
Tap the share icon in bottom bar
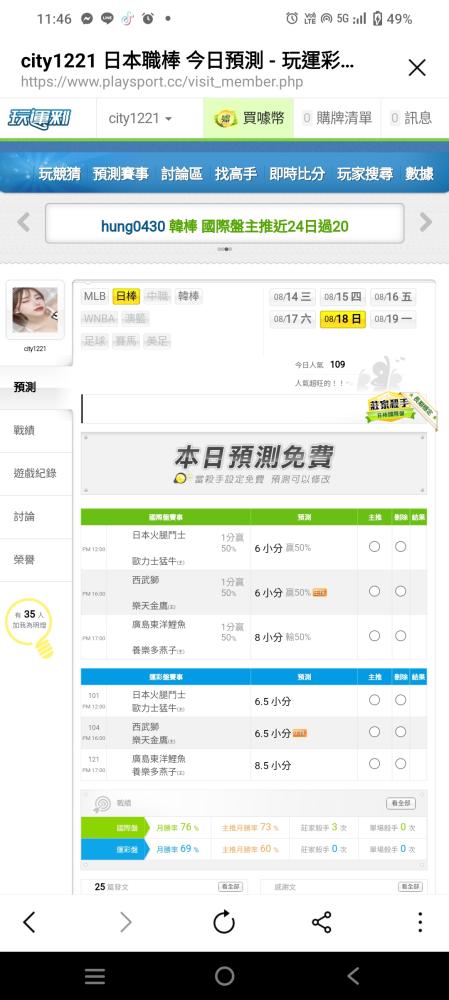321,922
